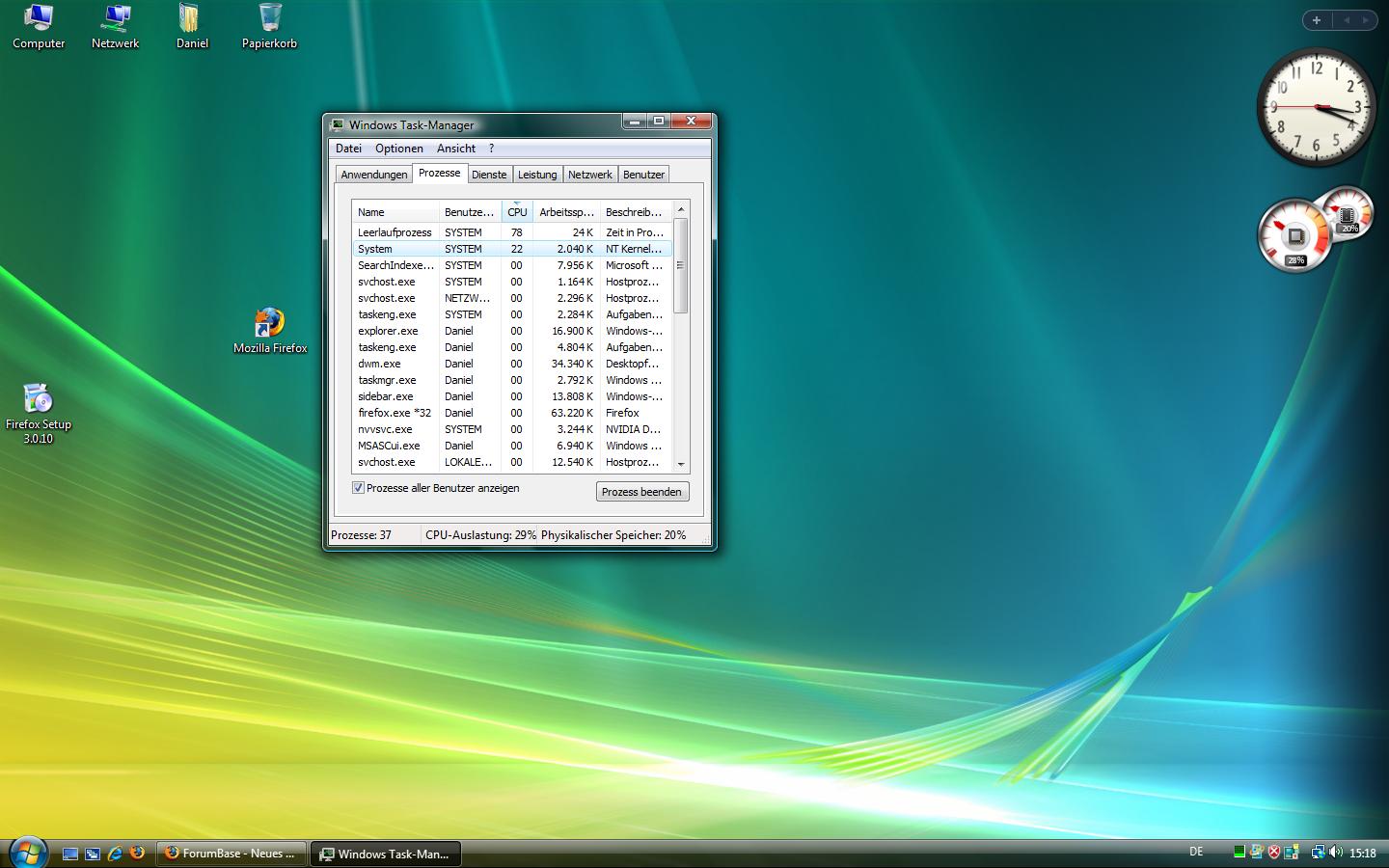Open the volume speaker tray icon
This screenshot has width=1389, height=868.
tap(1336, 853)
